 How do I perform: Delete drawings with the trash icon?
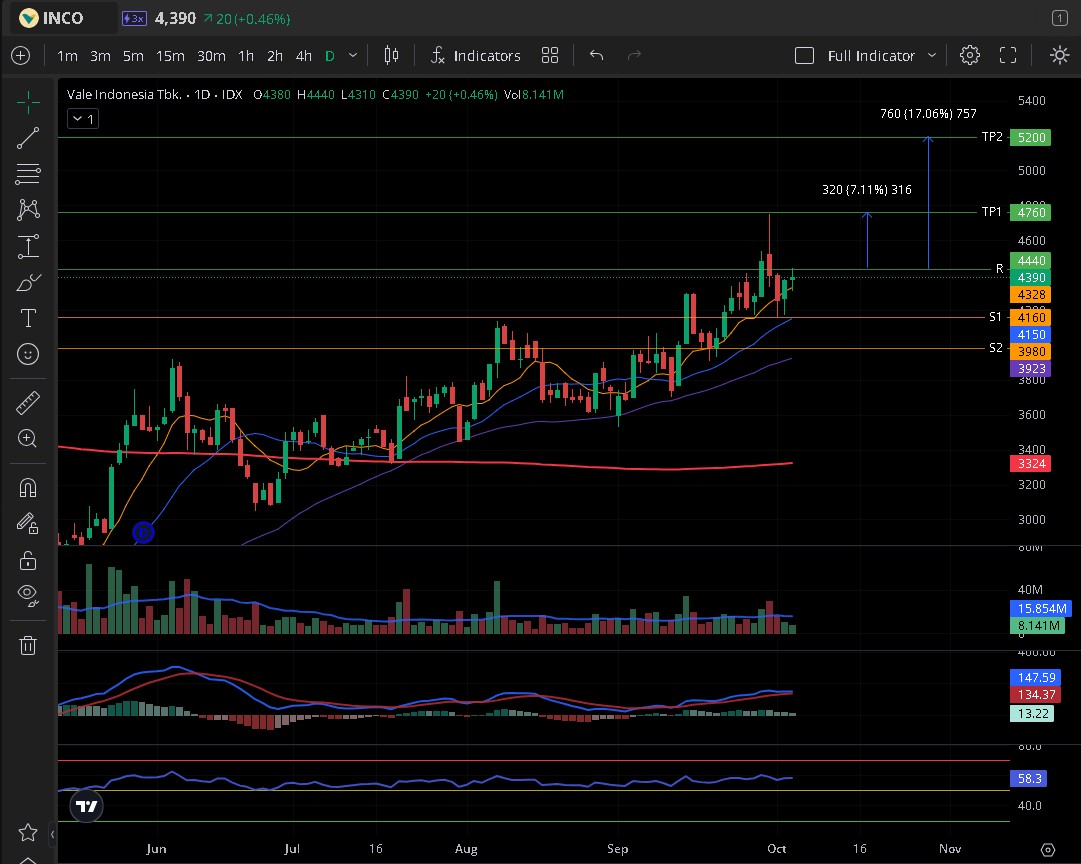coord(28,645)
